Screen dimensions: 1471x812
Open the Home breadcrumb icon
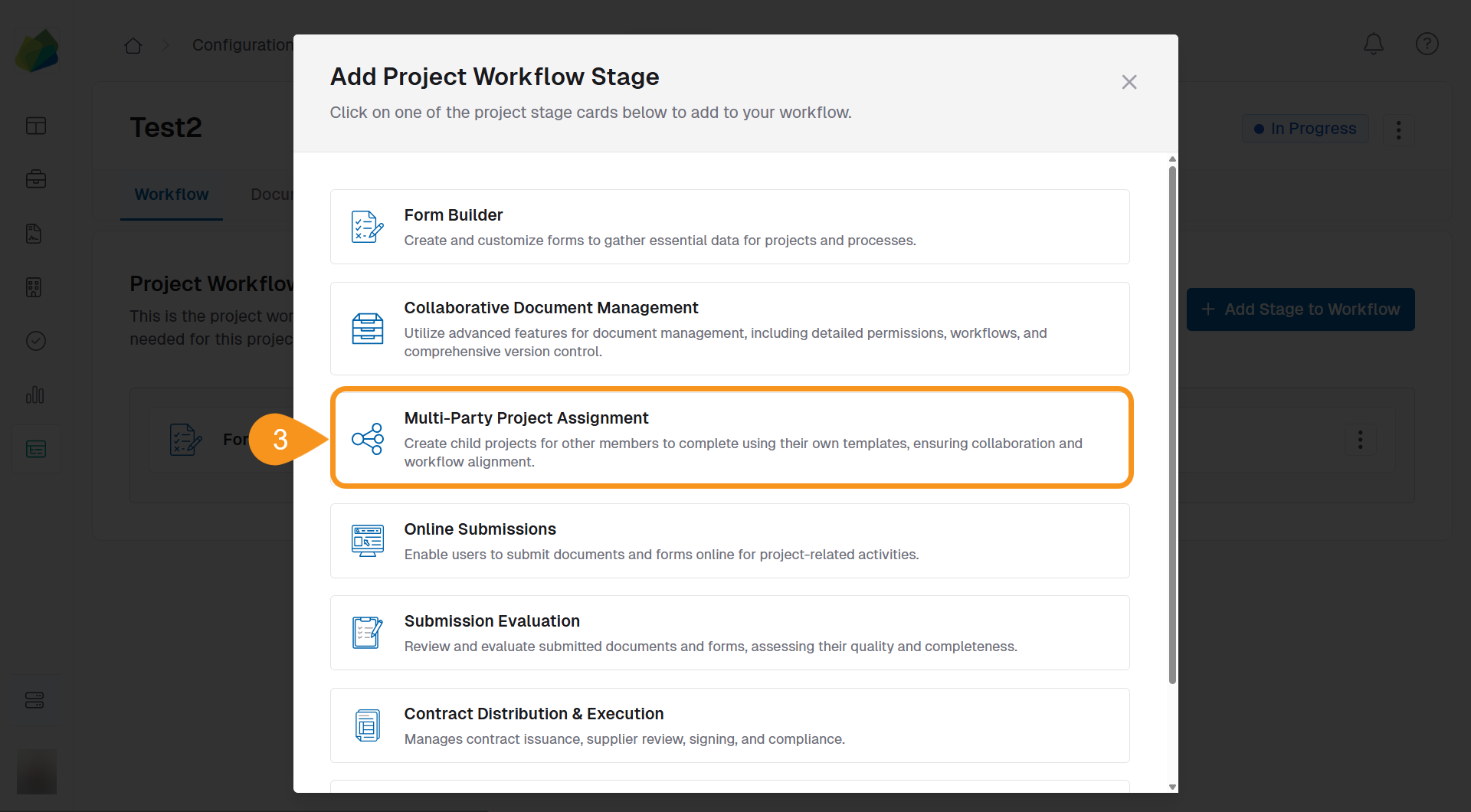click(133, 46)
